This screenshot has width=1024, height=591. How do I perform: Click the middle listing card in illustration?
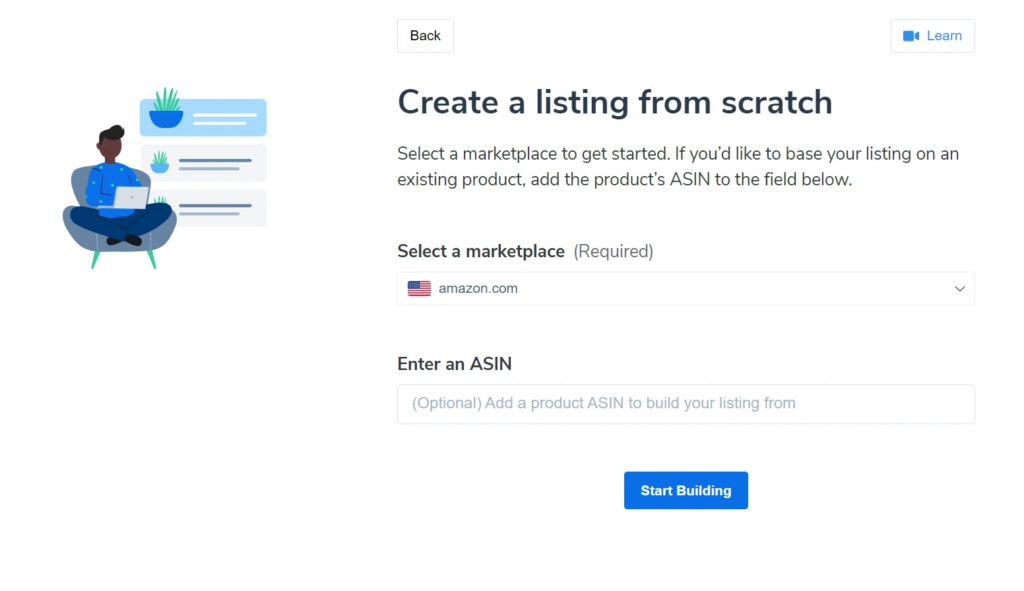pos(205,161)
